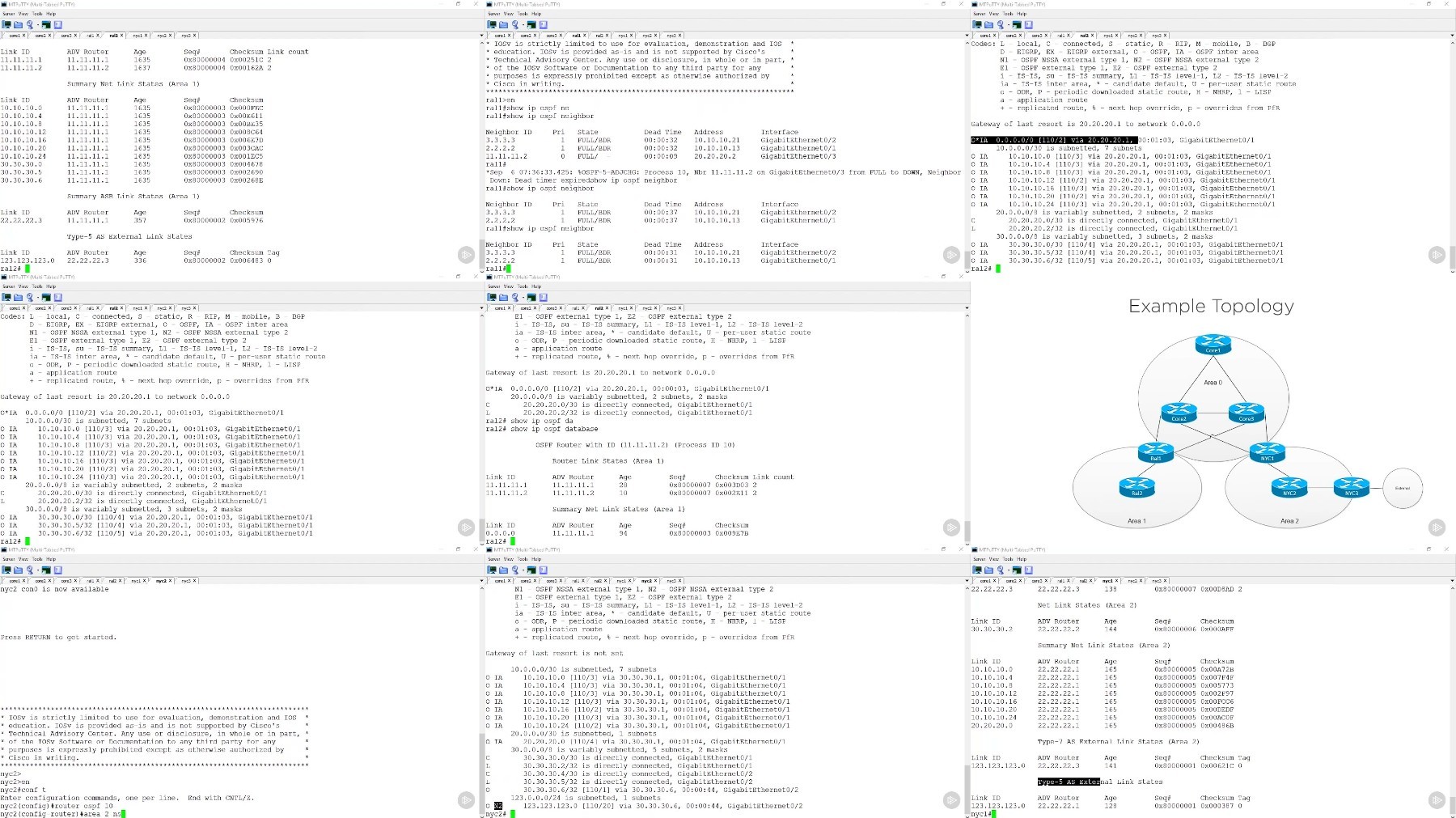Click the NYC2 router icon in the Example Topology

click(x=1289, y=487)
